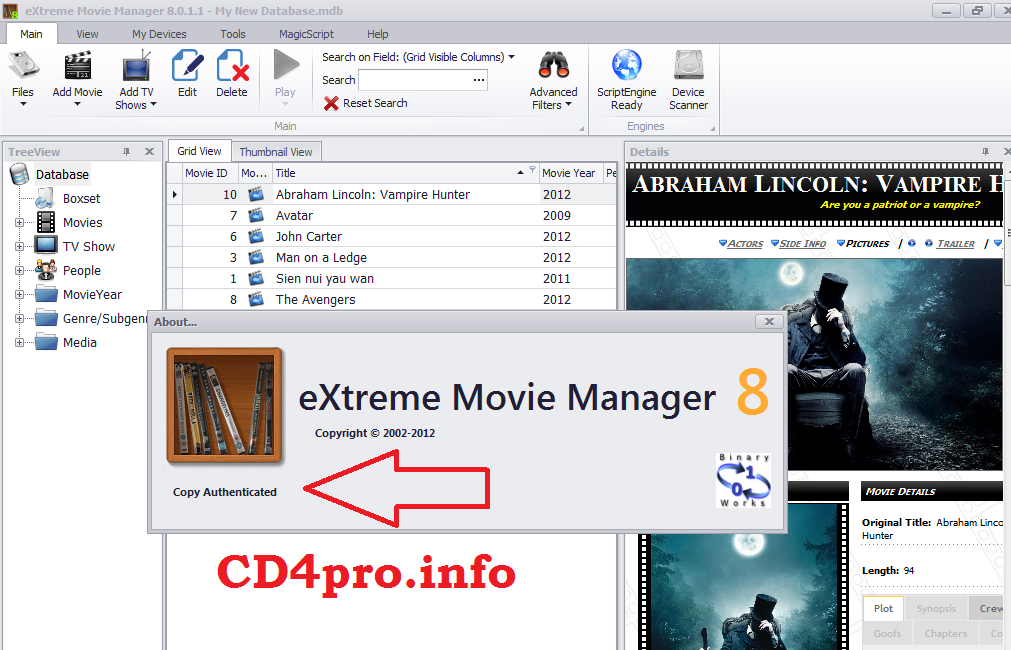Open the View ribbon tab
The height and width of the screenshot is (650, 1011).
click(x=87, y=34)
